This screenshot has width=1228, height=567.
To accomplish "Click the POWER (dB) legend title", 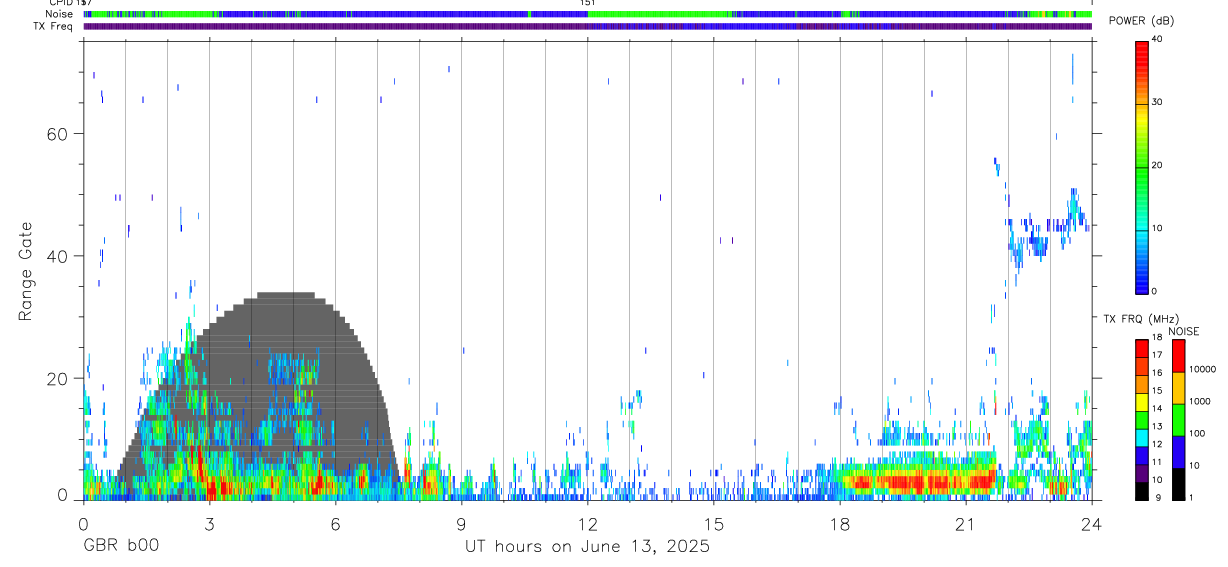I will click(1142, 21).
